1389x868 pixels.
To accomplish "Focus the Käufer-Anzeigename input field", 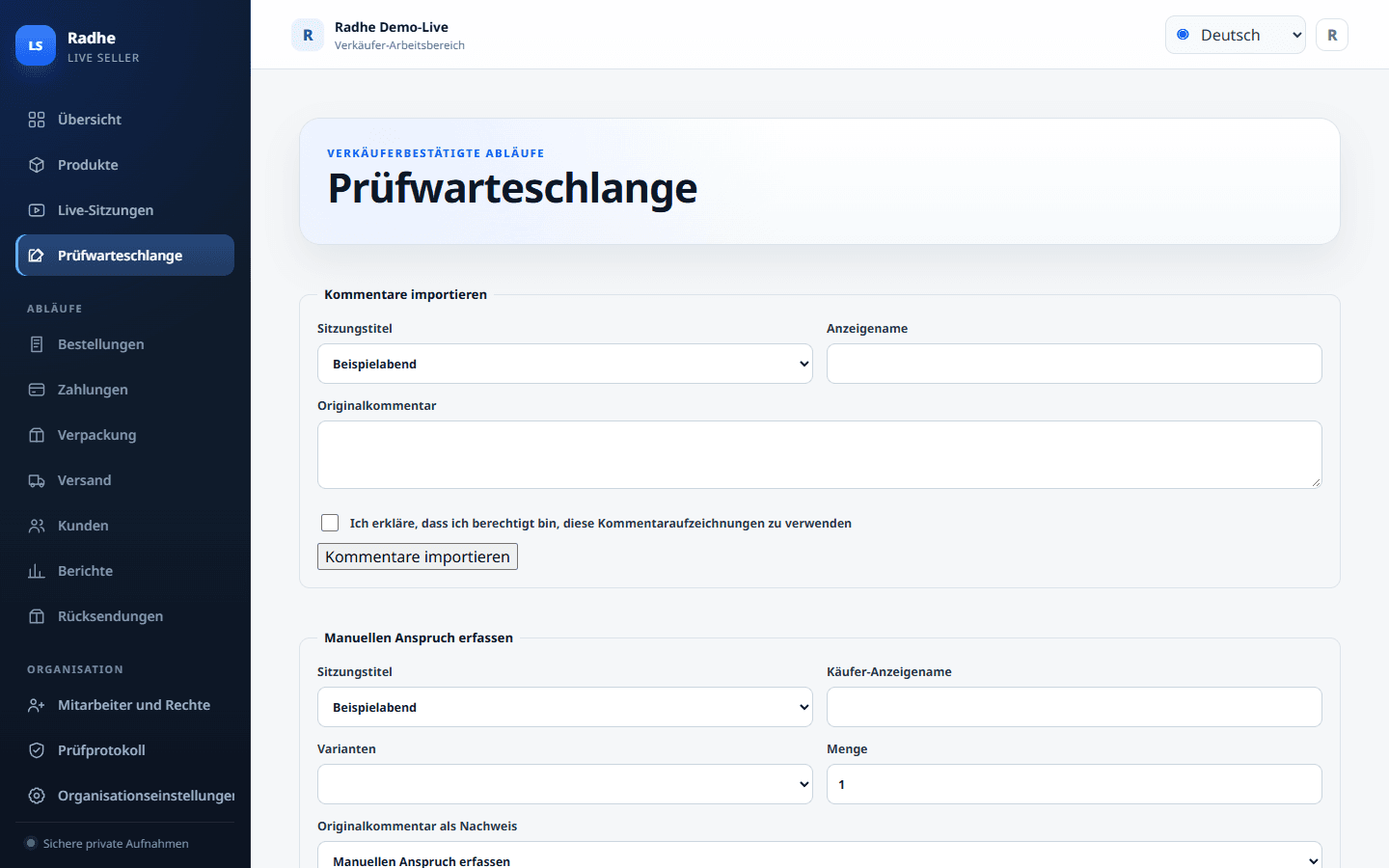I will point(1075,707).
